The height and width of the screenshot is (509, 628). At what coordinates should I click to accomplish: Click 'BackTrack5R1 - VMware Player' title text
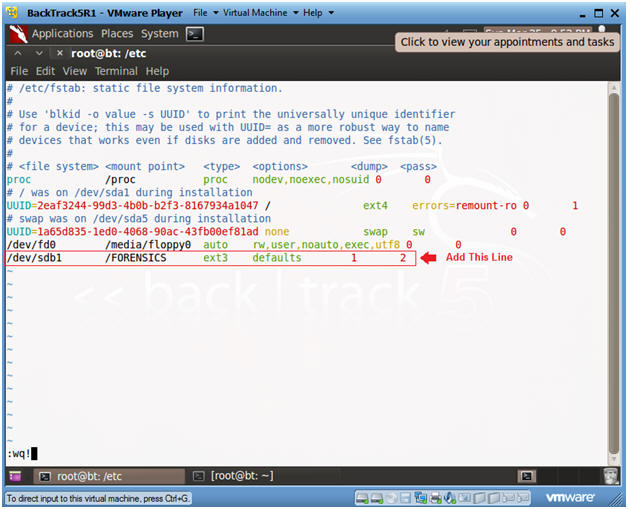tap(105, 13)
